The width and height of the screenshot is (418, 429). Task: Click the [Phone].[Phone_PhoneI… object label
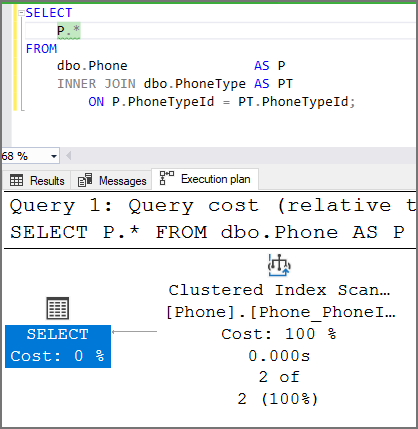281,313
